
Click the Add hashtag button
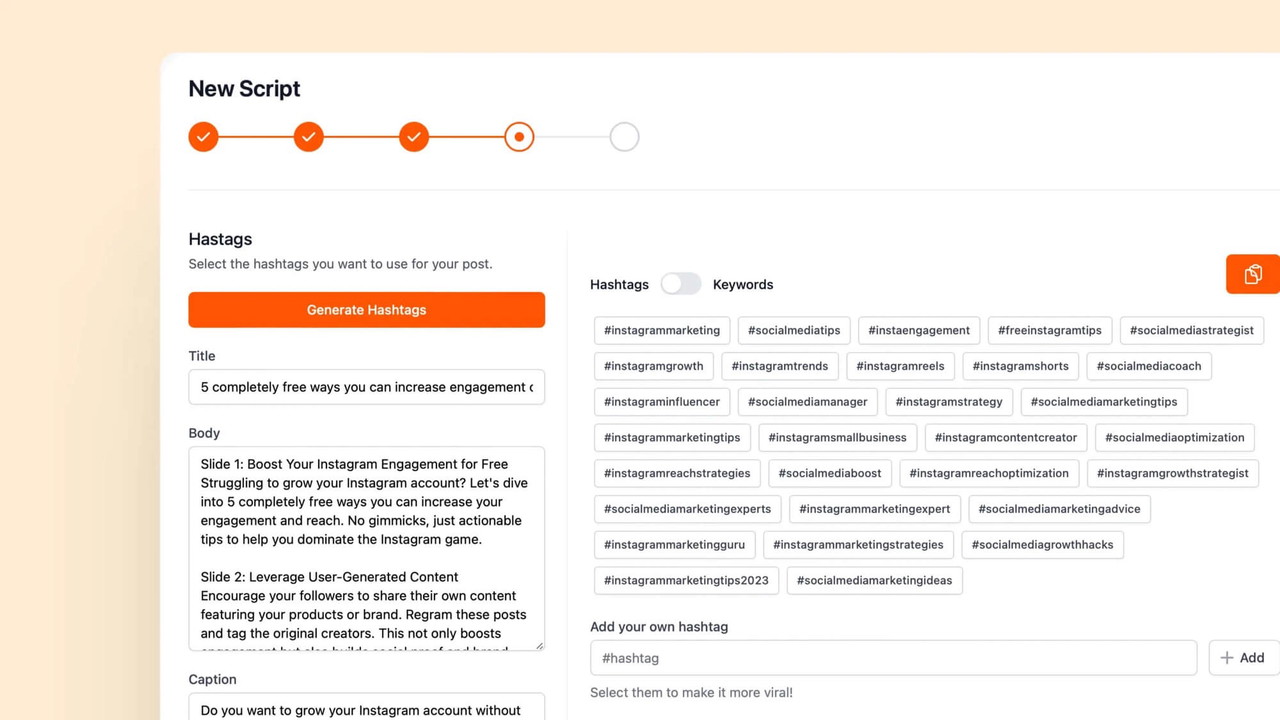coord(1243,658)
